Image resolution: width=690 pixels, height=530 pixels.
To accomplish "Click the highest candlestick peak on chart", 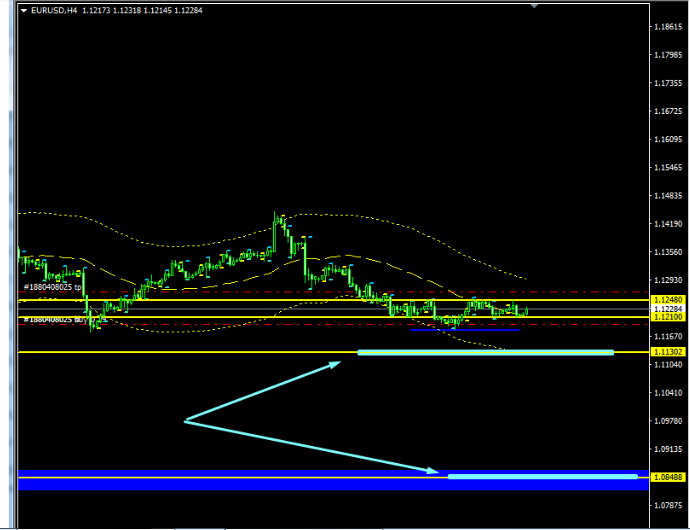I will (x=277, y=214).
